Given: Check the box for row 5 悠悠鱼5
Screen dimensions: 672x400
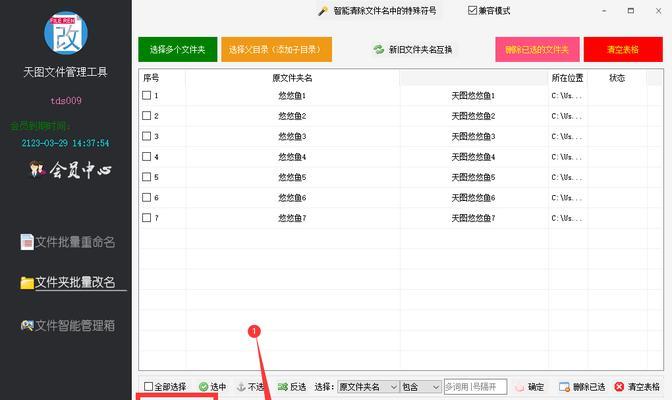Looking at the screenshot, I should click(x=147, y=177).
